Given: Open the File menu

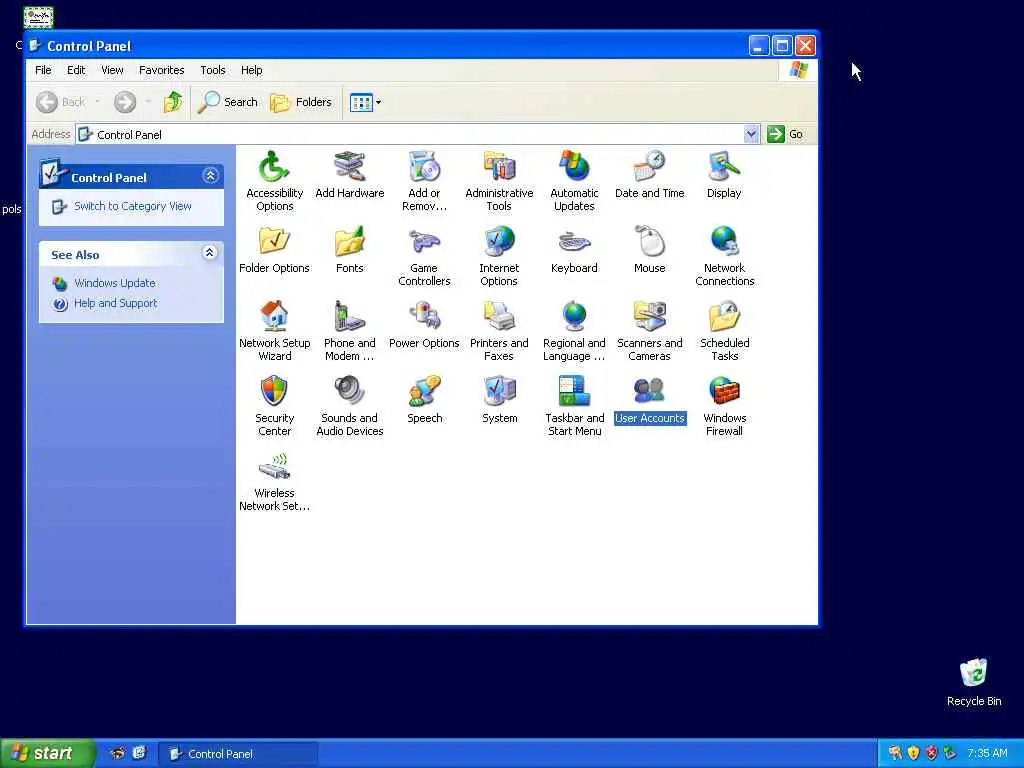Looking at the screenshot, I should coord(43,70).
